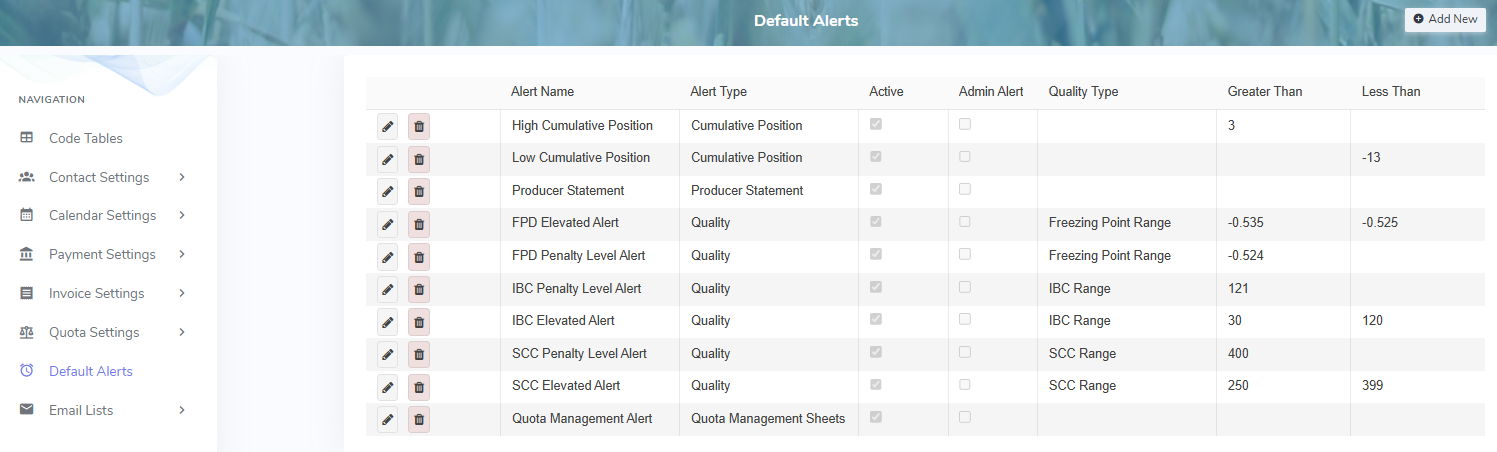Toggle Admin Alert checkbox for FPD Penalty Level Alert
Screen dimensions: 1497x452
click(965, 254)
